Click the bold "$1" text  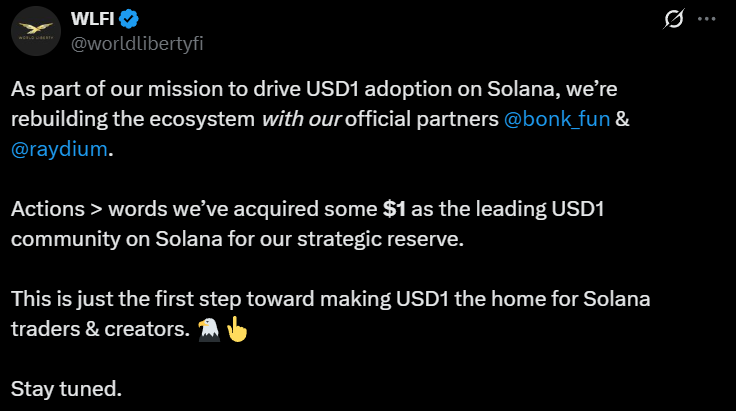pyautogui.click(x=395, y=210)
